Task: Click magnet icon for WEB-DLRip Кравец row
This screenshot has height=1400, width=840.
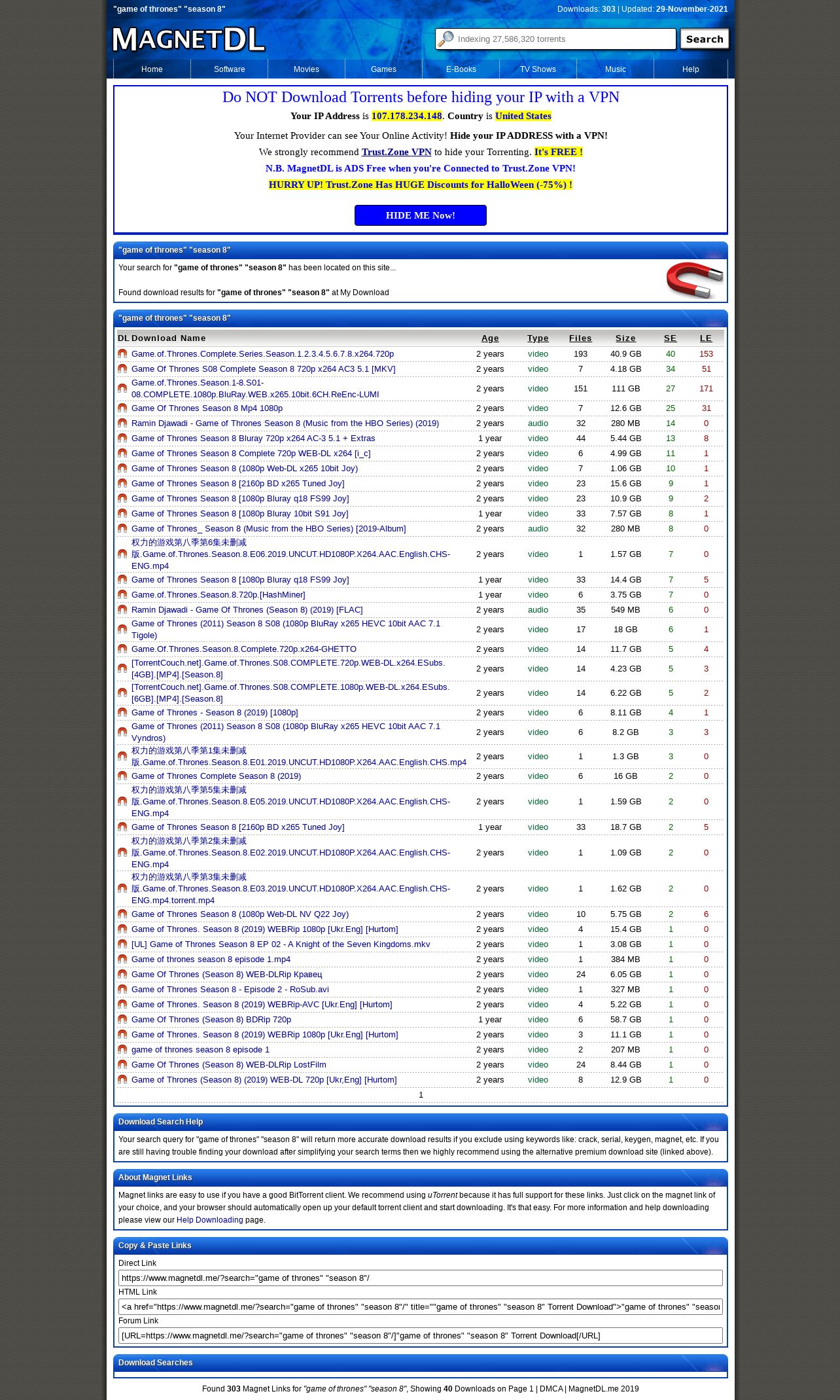Action: point(122,975)
